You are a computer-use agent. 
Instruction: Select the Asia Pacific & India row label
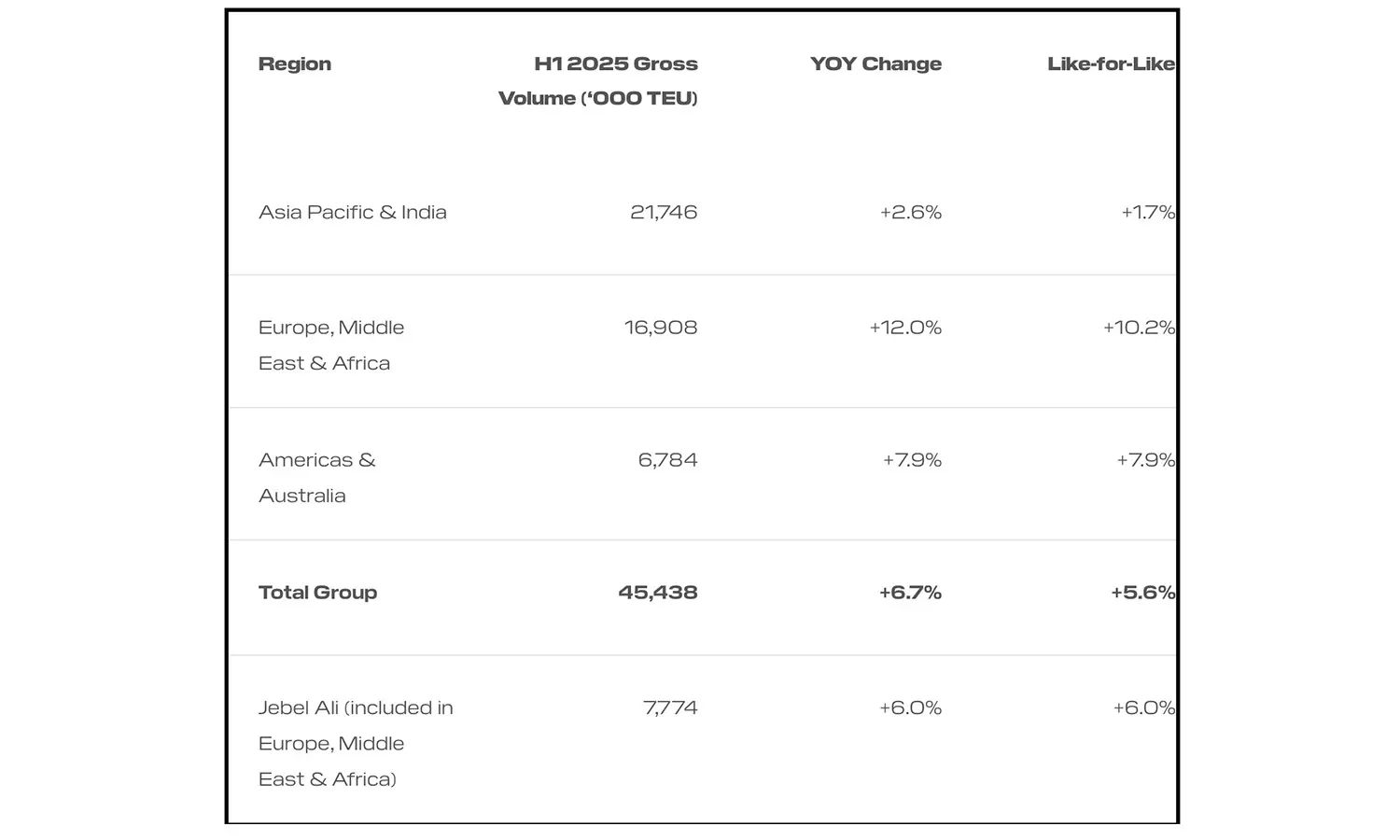tap(353, 212)
